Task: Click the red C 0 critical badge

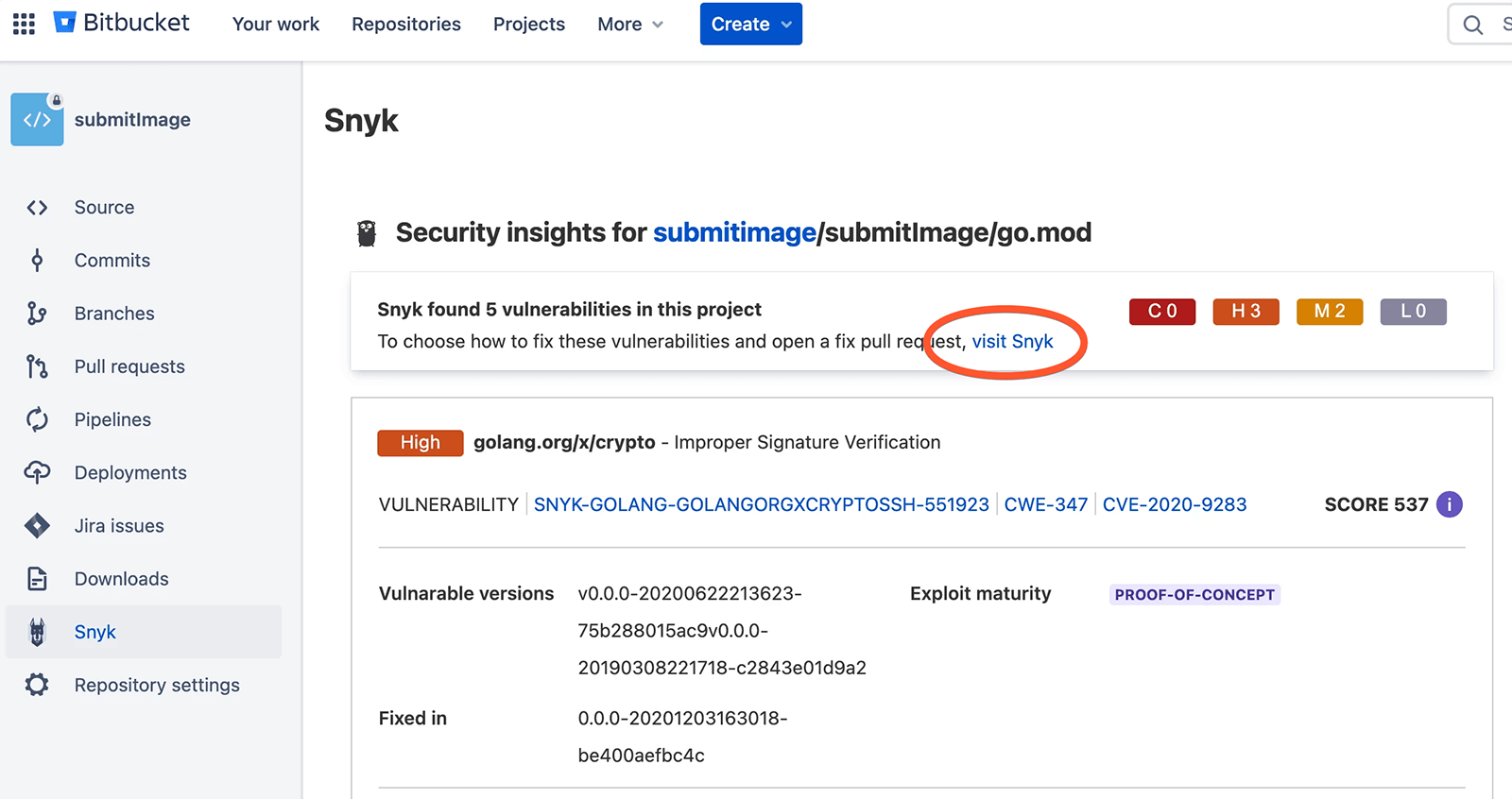Action: tap(1162, 312)
